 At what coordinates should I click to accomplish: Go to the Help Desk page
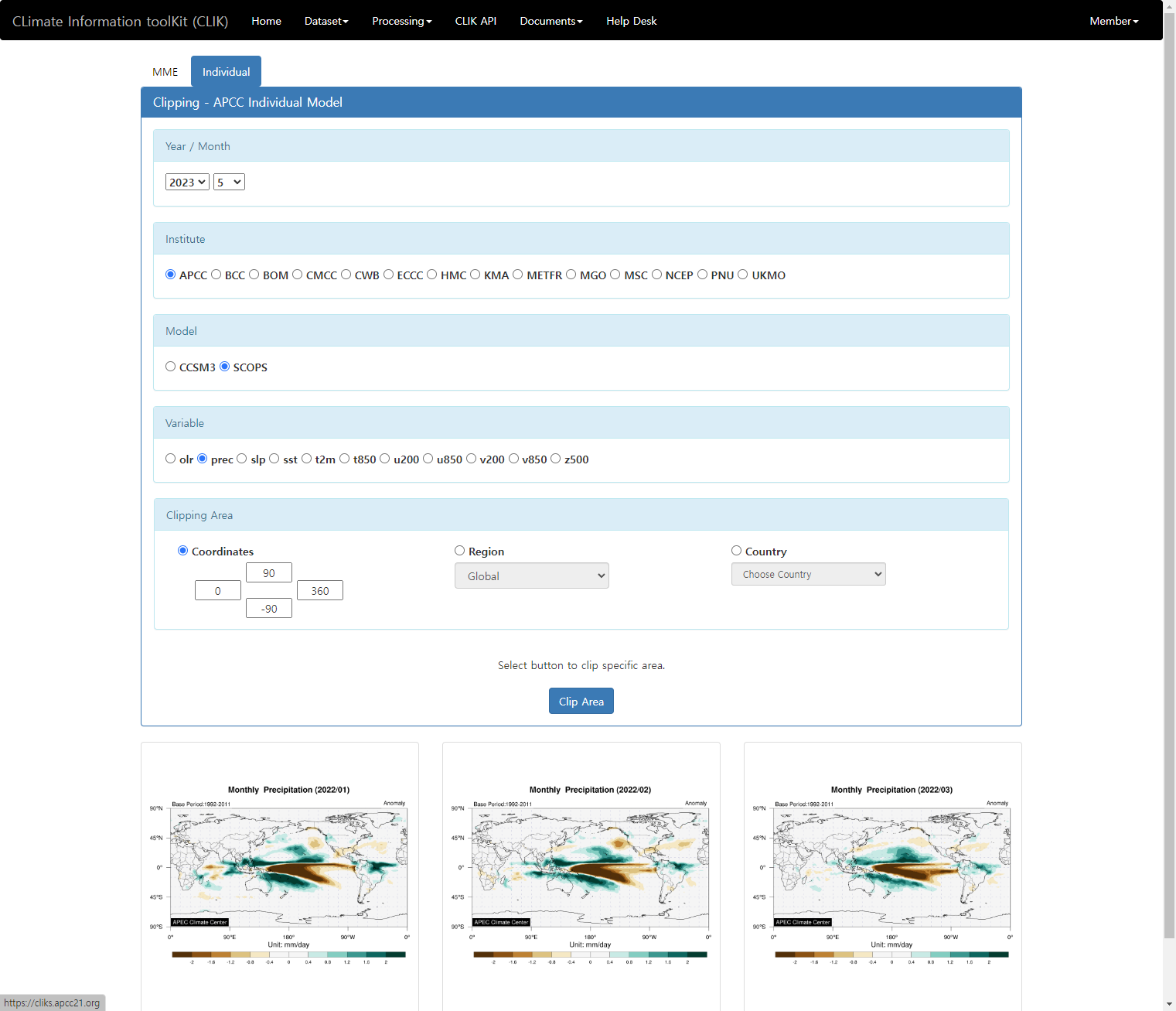(631, 21)
